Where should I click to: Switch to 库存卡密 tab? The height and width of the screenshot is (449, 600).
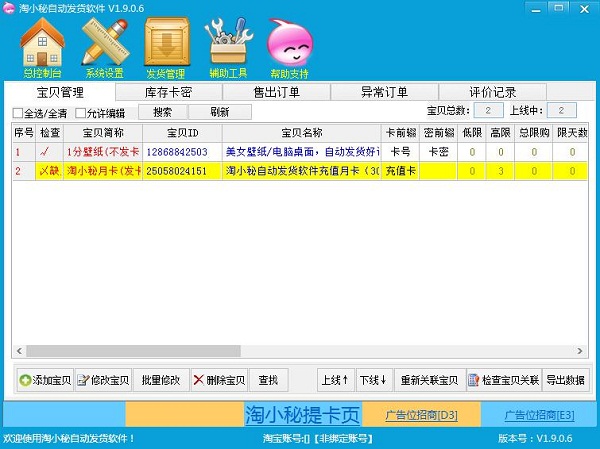point(168,92)
